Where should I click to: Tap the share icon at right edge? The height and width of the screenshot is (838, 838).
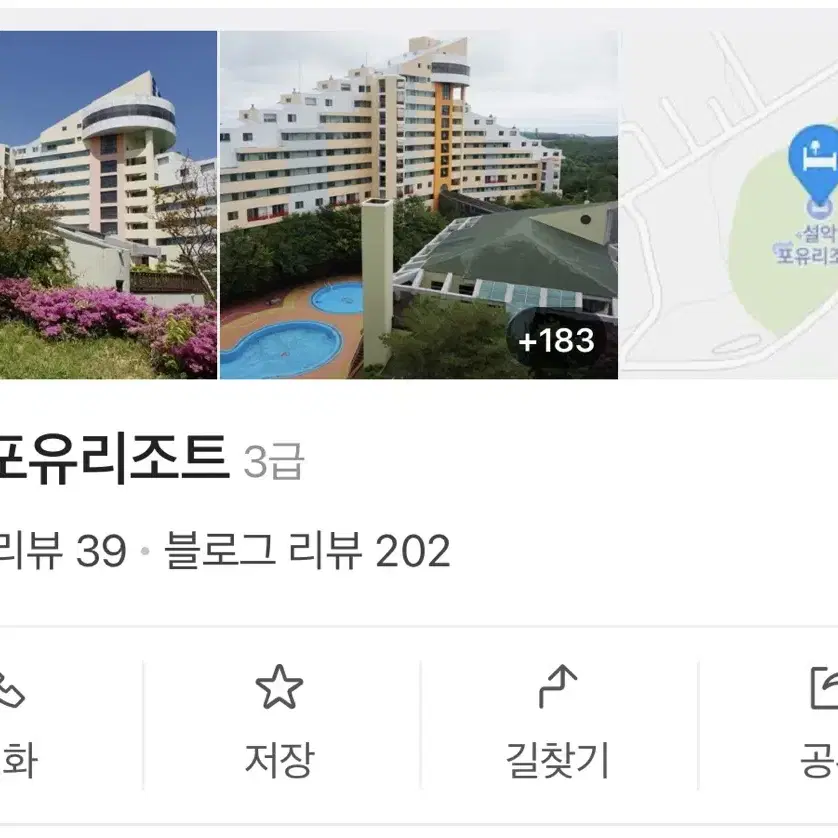point(824,688)
